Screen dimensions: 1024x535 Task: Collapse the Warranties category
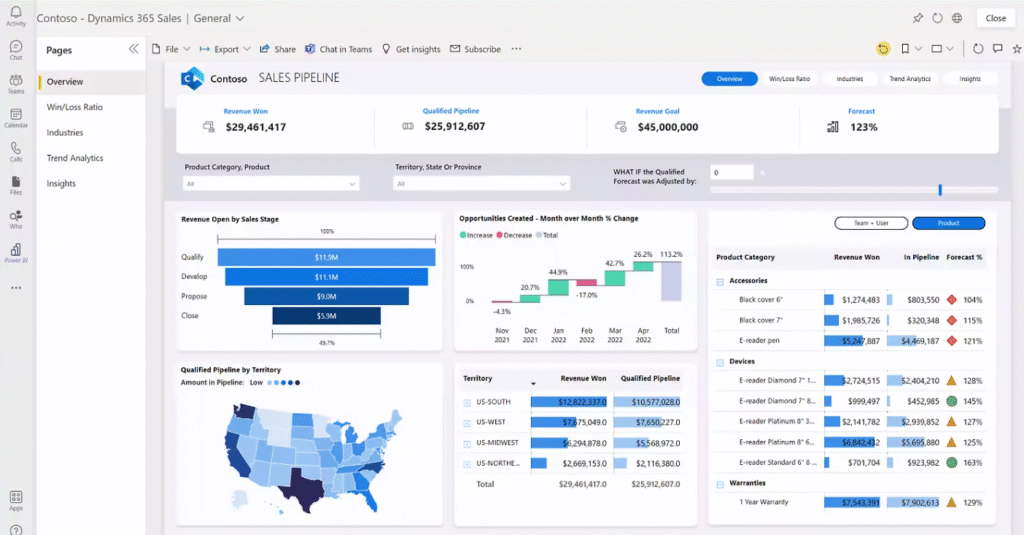coord(720,484)
